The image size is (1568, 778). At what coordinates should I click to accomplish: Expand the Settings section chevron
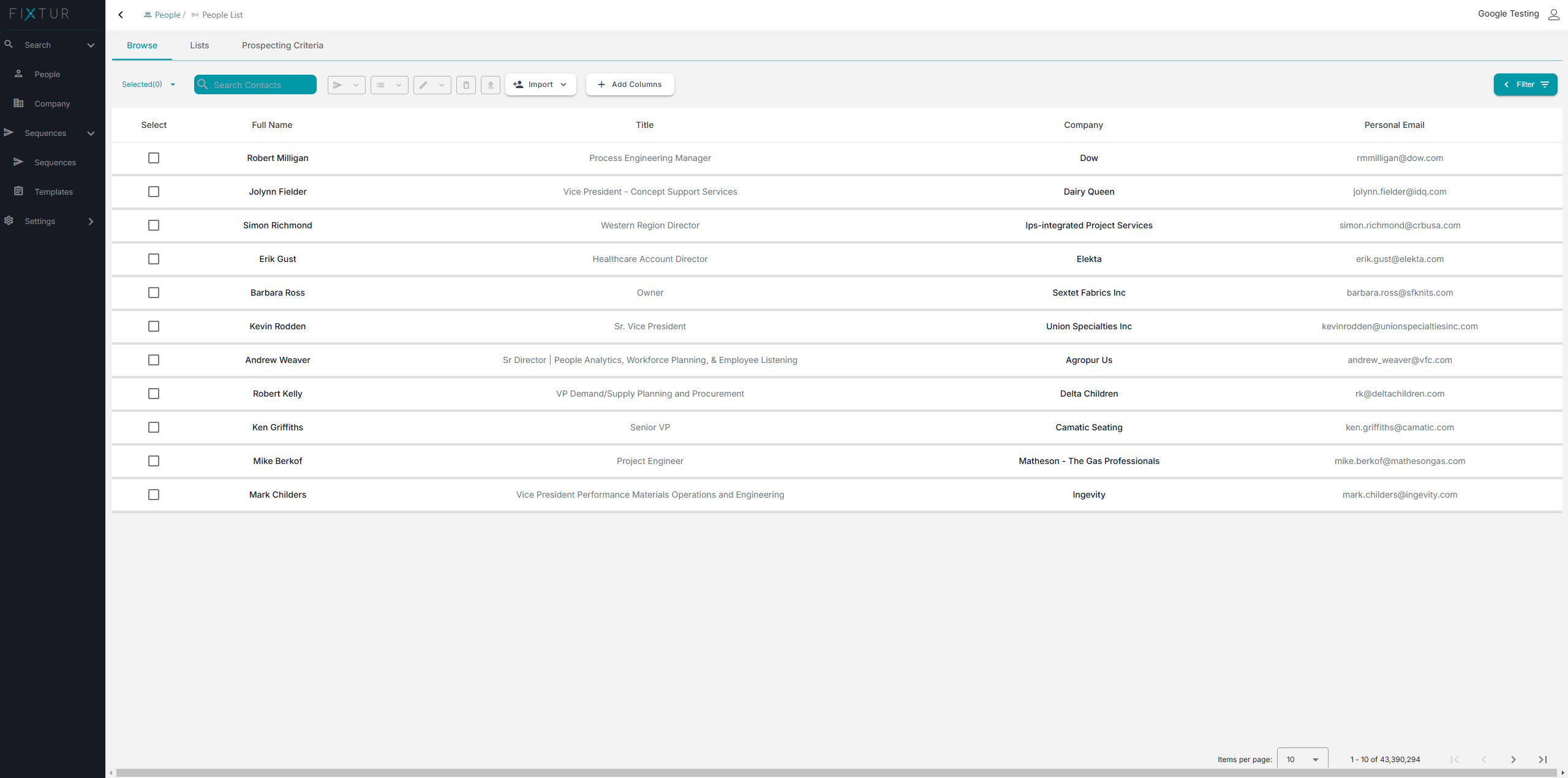[x=91, y=222]
